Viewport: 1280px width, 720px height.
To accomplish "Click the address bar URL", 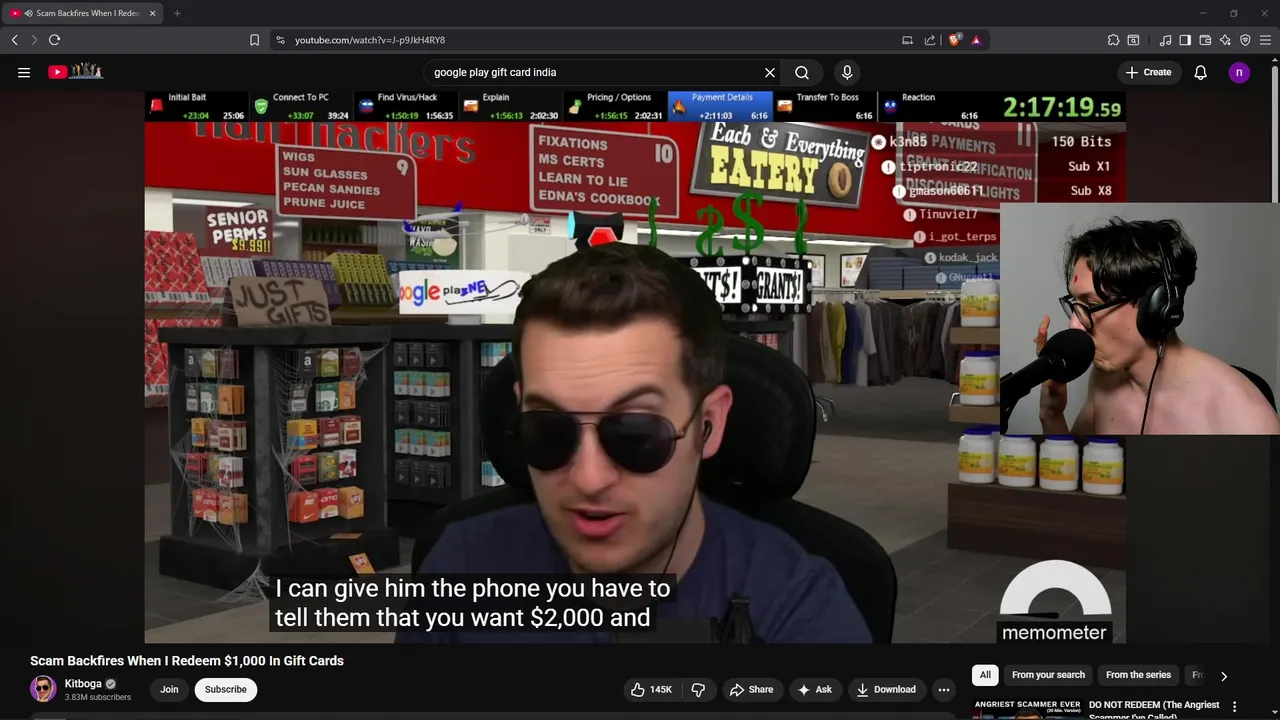I will point(370,40).
